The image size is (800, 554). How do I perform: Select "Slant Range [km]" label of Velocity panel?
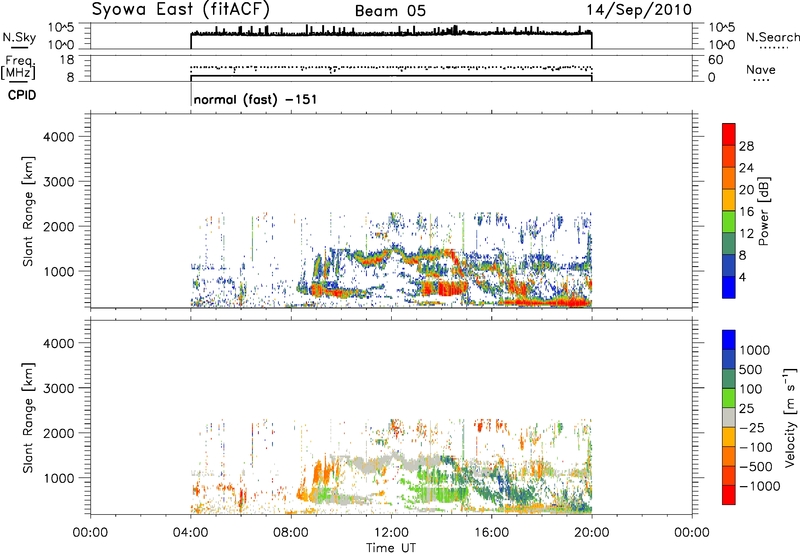click(x=28, y=418)
